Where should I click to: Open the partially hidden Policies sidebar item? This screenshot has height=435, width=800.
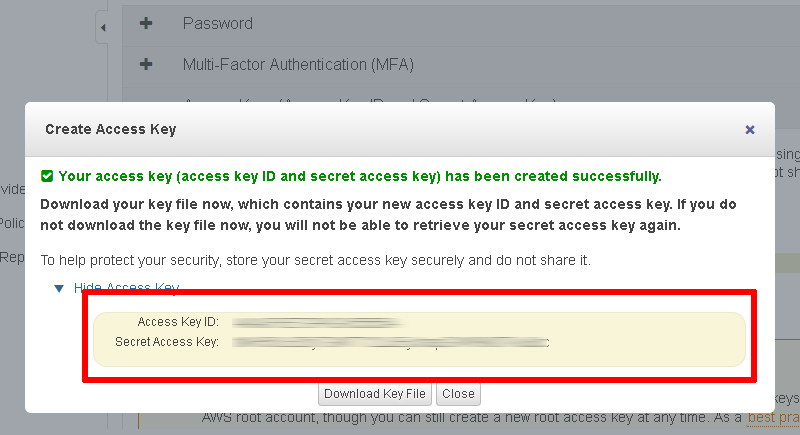coord(12,223)
